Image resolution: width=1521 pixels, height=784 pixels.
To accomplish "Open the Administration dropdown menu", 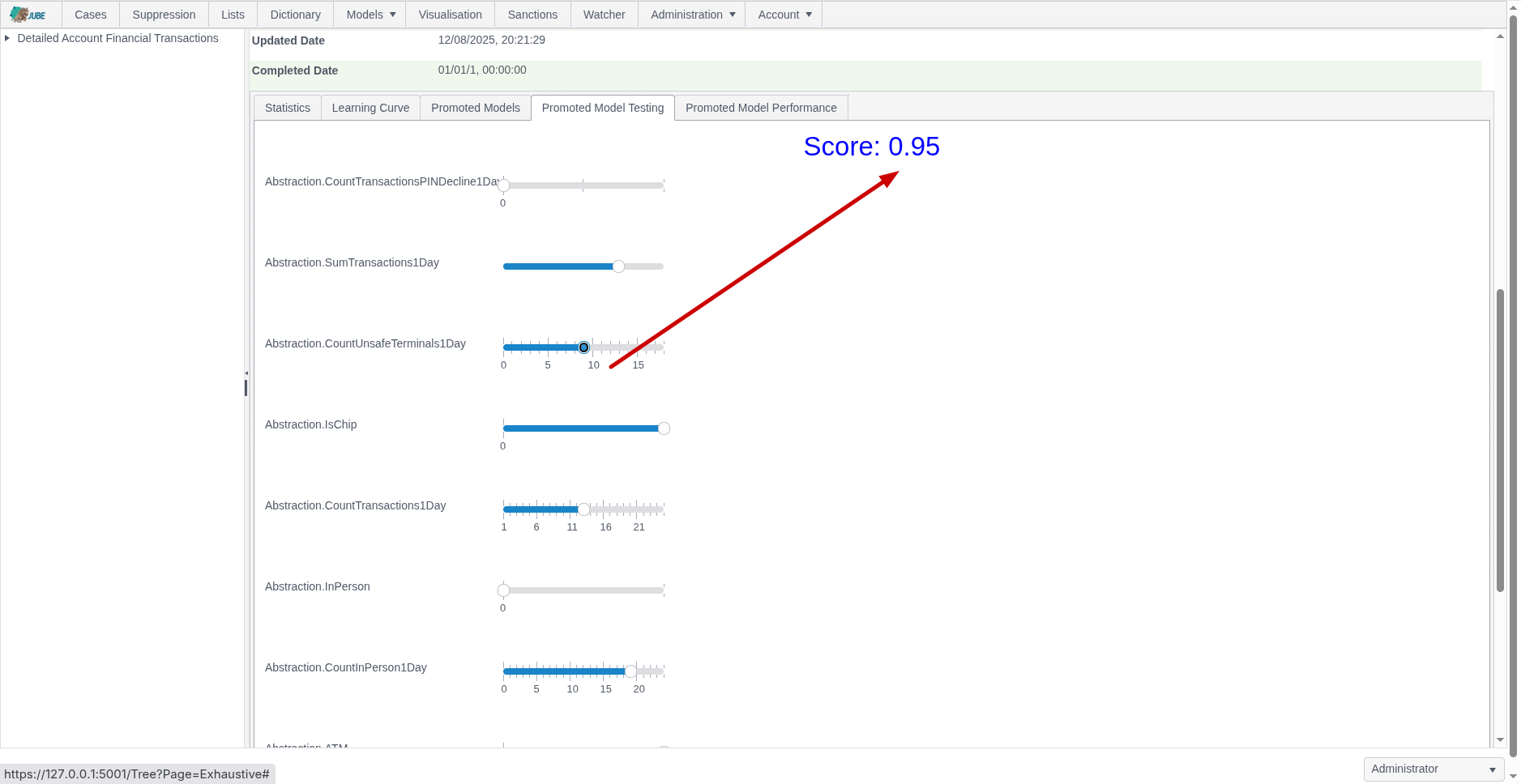I will [x=693, y=15].
